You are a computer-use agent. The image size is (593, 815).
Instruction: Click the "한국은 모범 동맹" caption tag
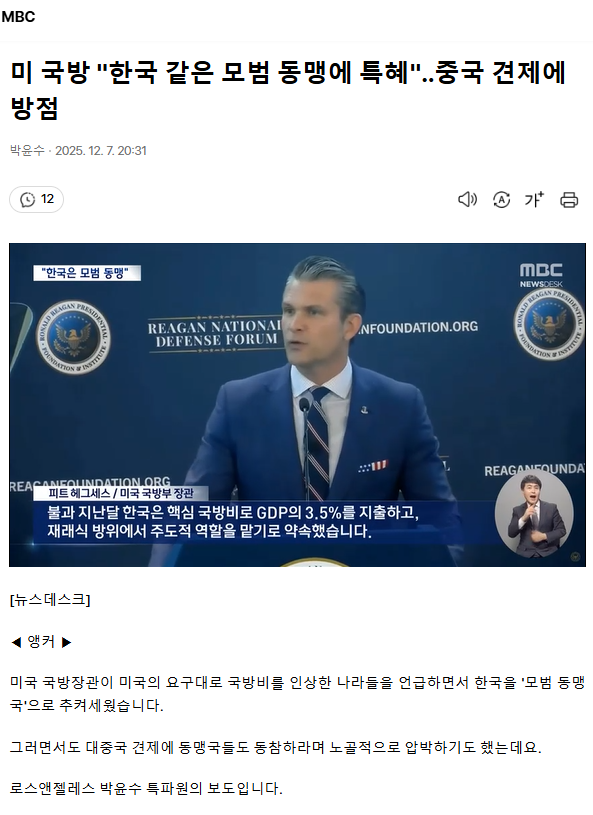87,273
